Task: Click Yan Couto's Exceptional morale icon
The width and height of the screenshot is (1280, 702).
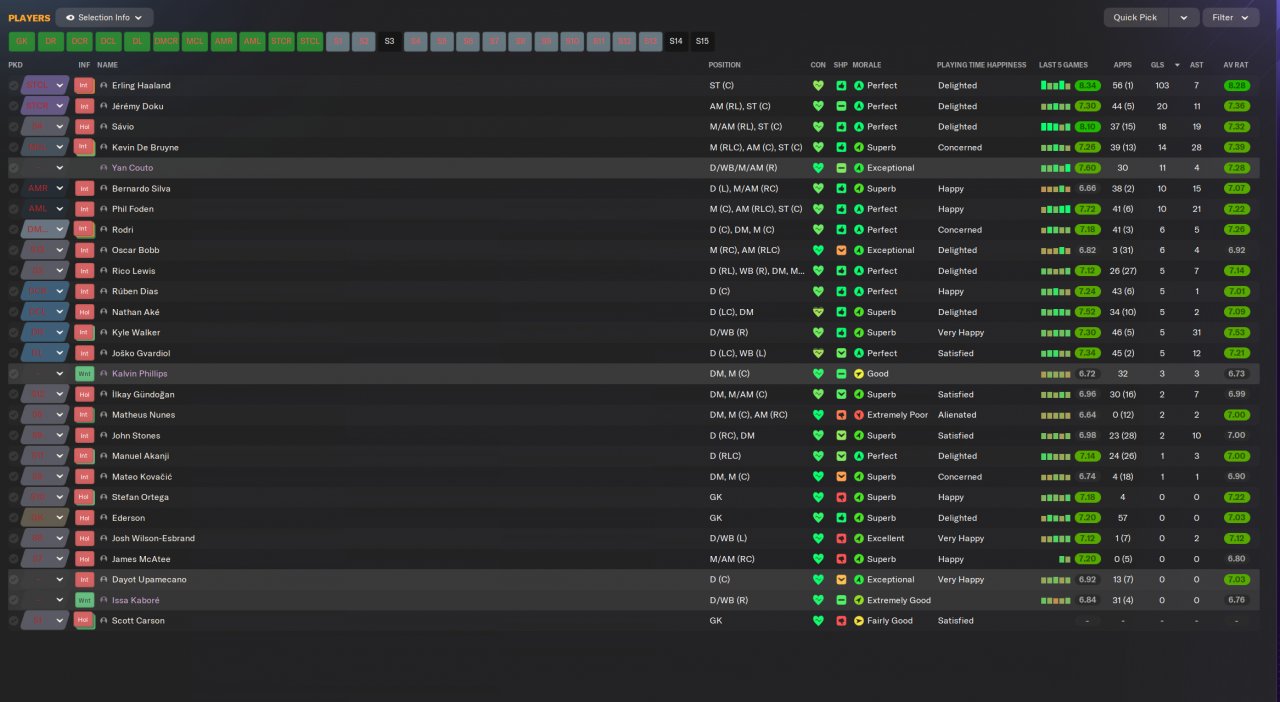Action: point(859,168)
